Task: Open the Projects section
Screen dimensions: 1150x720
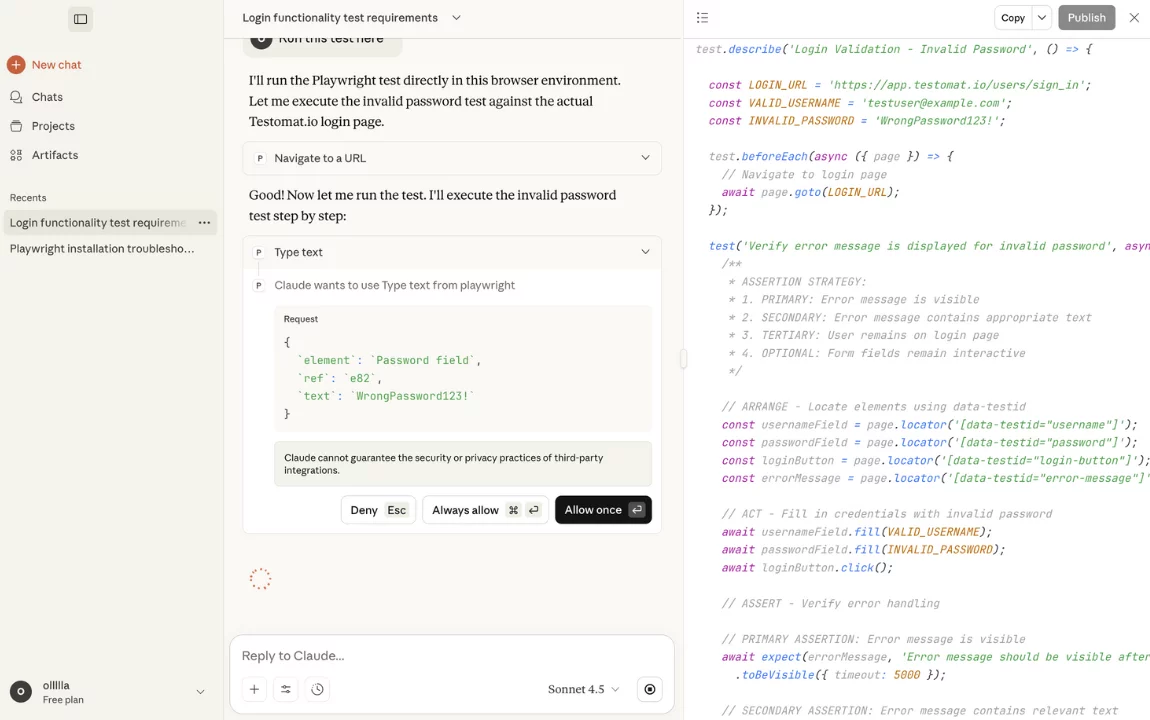Action: (x=52, y=126)
